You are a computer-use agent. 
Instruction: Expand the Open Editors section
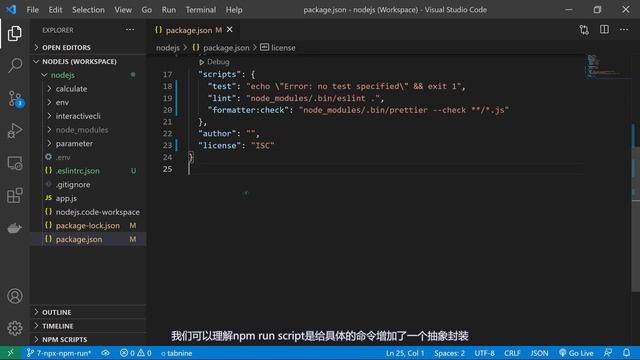tap(88, 47)
